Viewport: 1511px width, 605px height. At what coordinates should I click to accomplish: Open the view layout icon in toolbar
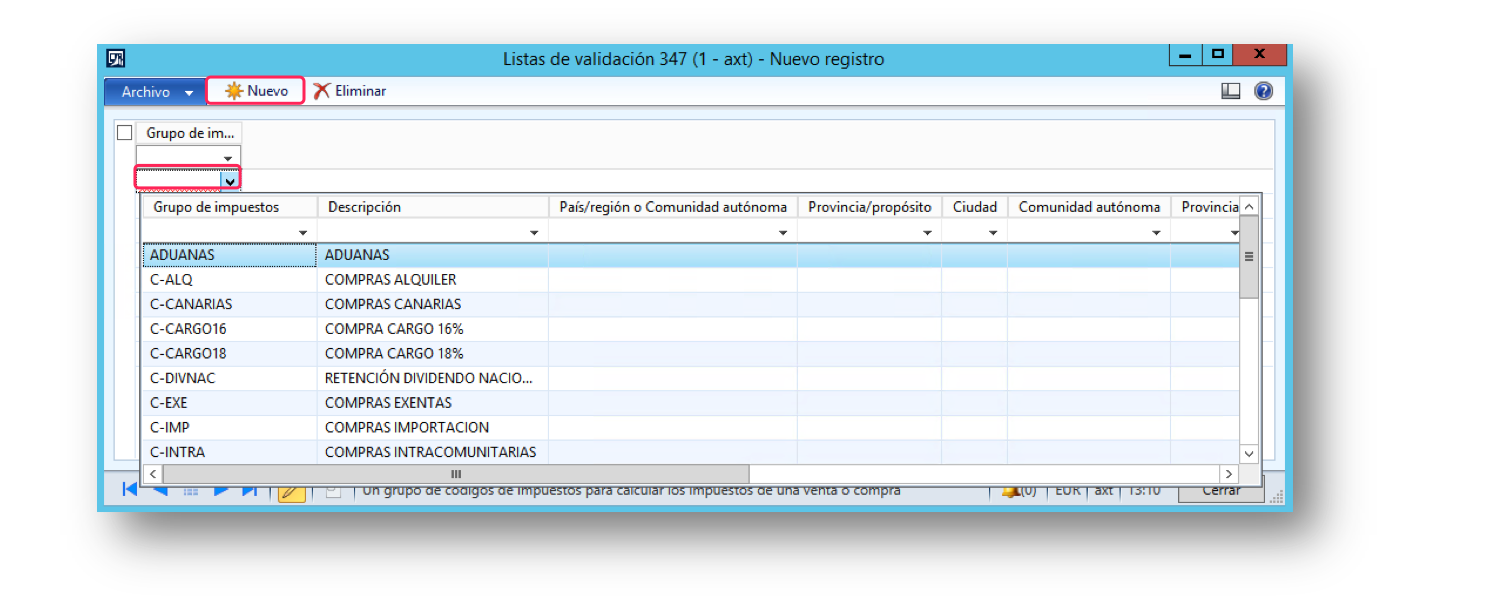click(1231, 91)
